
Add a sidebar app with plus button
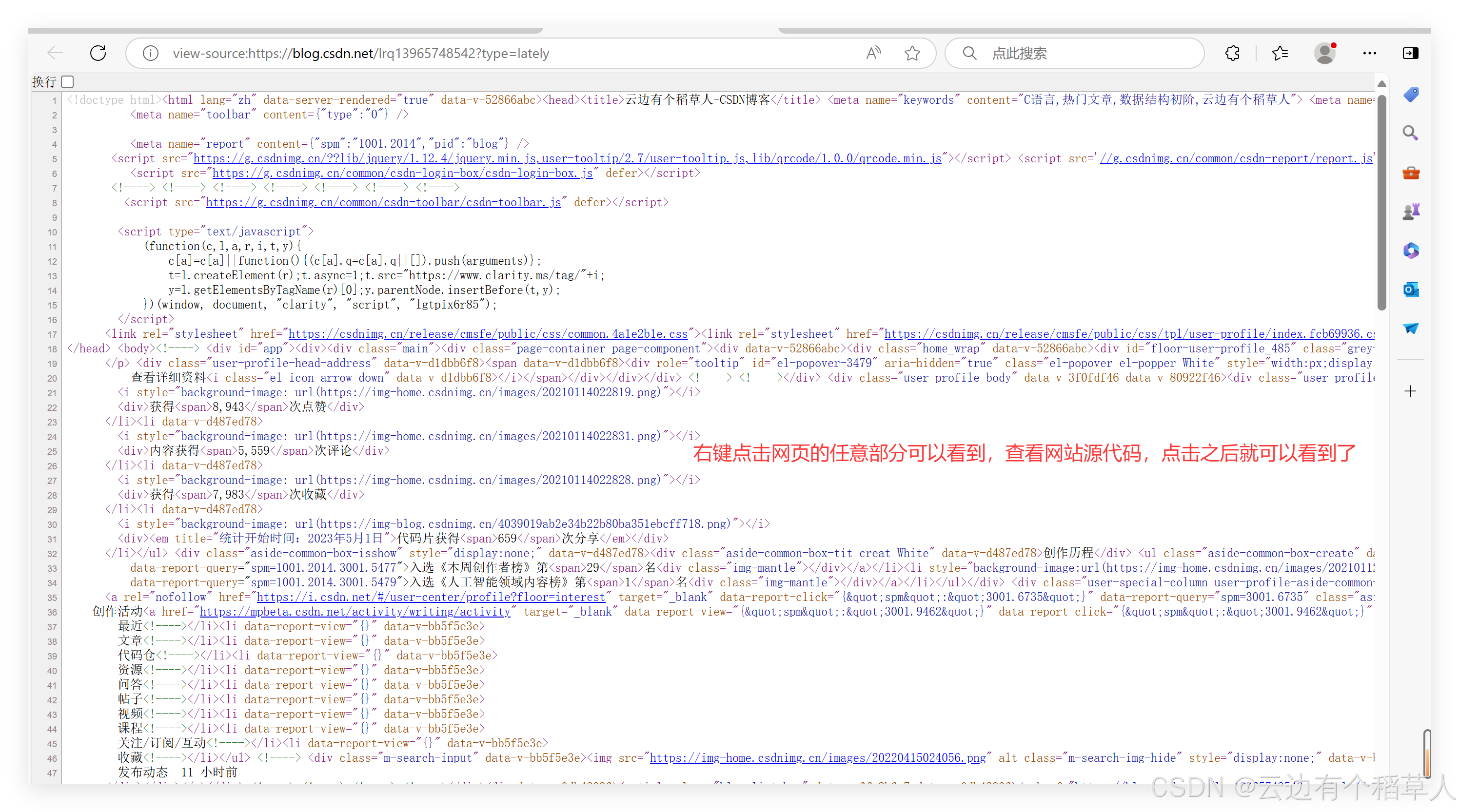1410,391
